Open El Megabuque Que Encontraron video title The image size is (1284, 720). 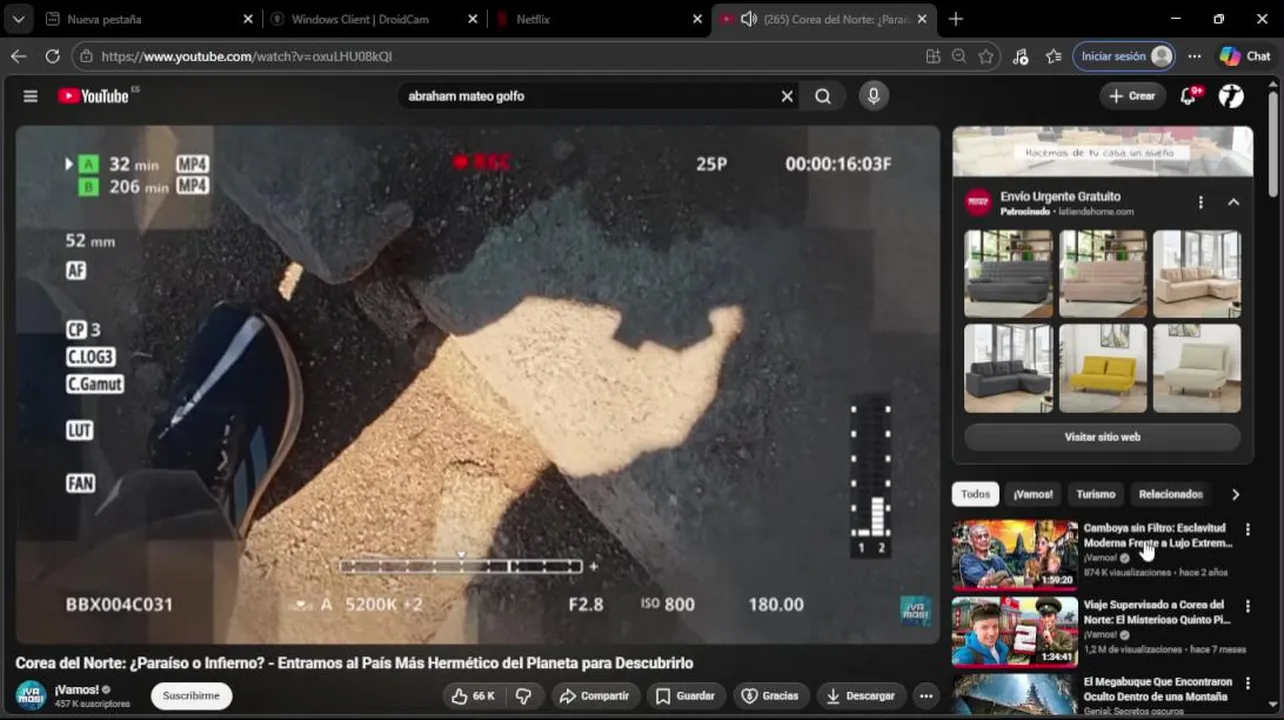click(1159, 689)
